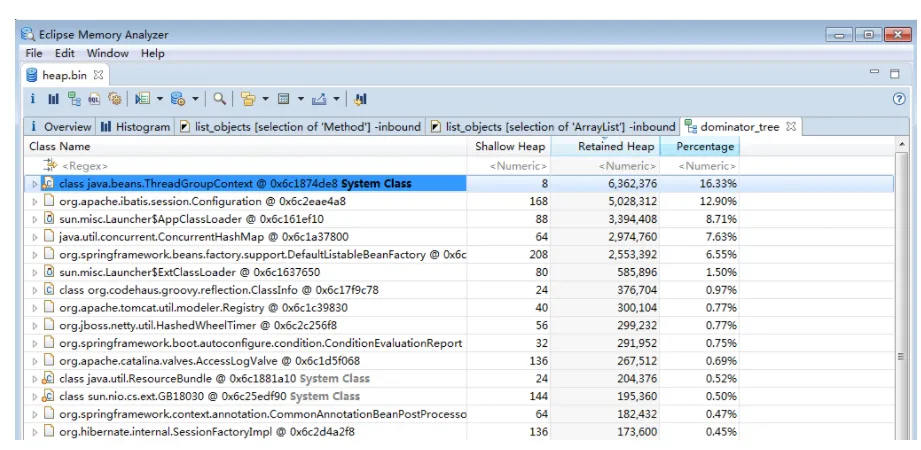The width and height of the screenshot is (921, 450).
Task: Expand the ibatis session.Configuration row
Action: [x=35, y=202]
